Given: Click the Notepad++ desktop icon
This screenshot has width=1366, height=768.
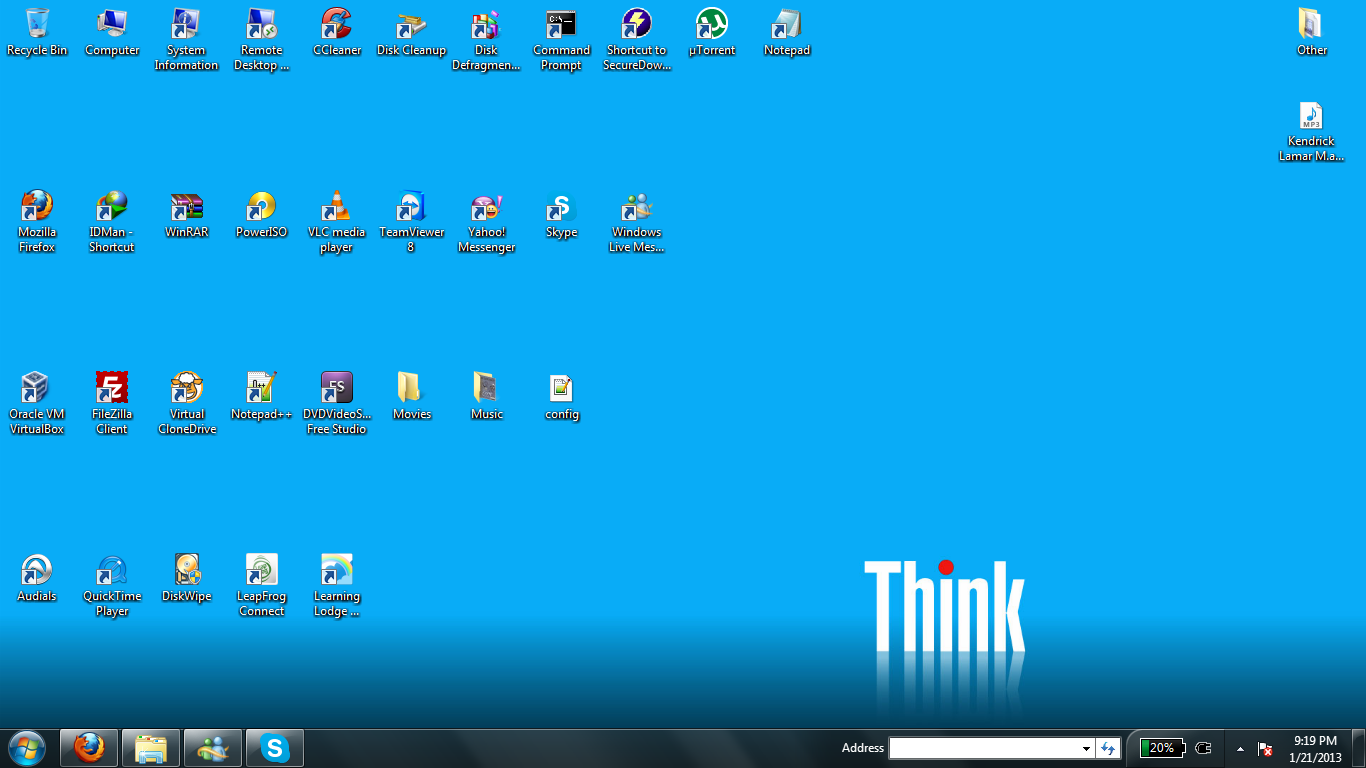Looking at the screenshot, I should [261, 389].
